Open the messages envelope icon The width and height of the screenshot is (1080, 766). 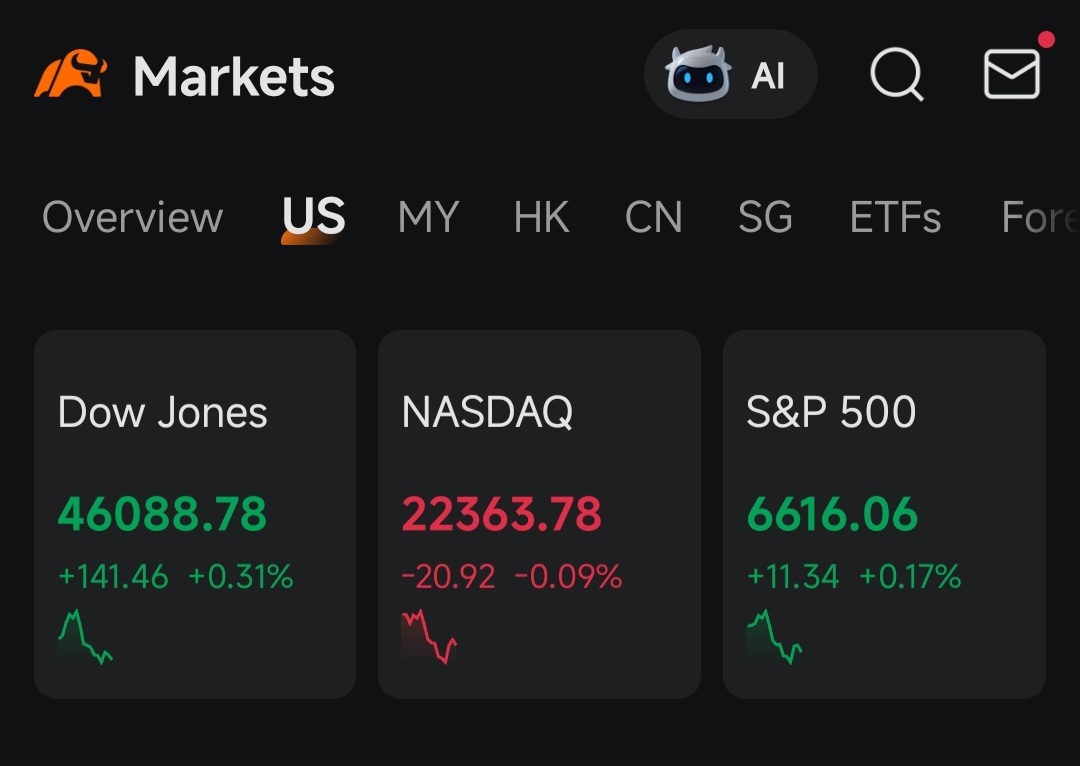tap(1012, 74)
